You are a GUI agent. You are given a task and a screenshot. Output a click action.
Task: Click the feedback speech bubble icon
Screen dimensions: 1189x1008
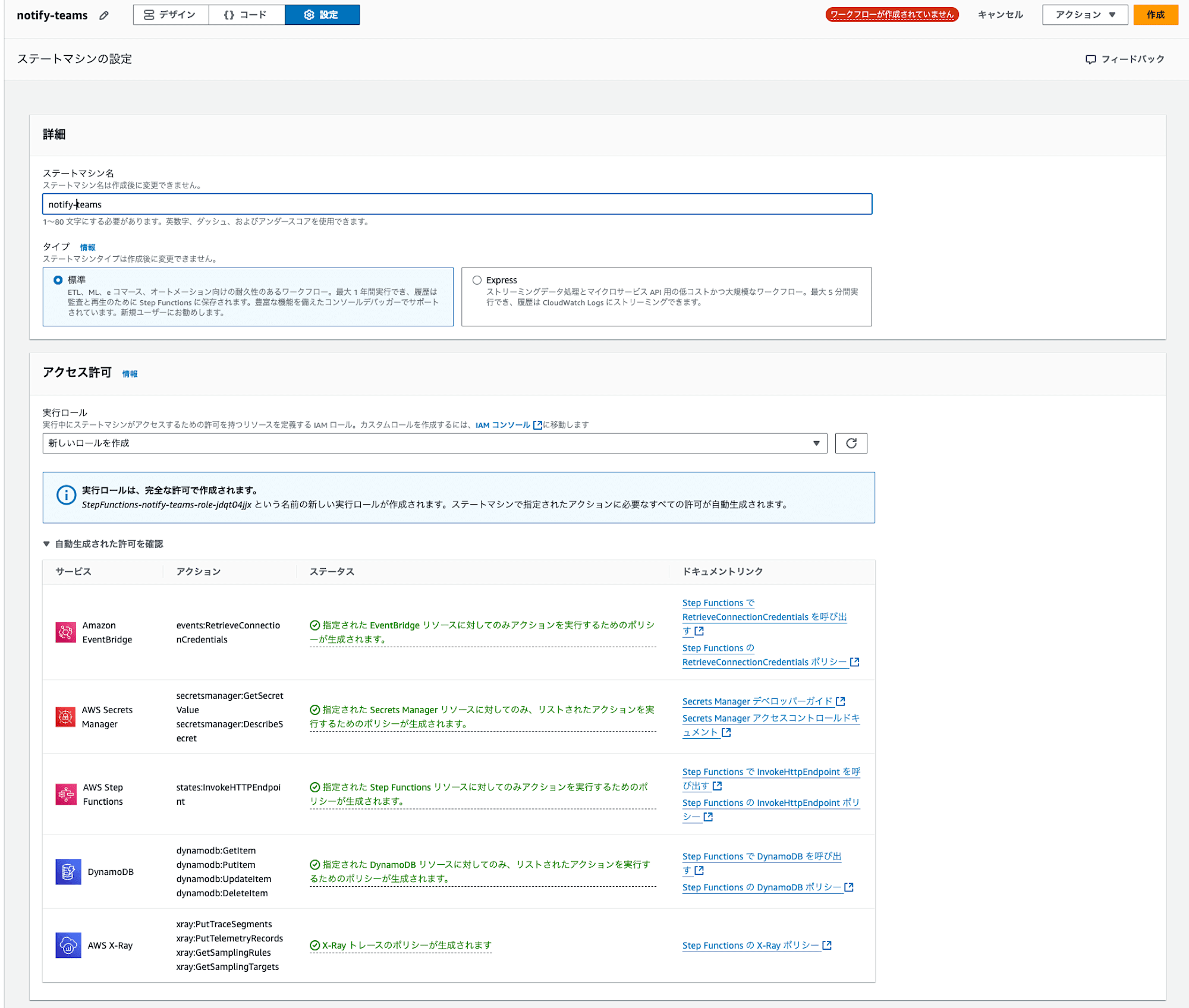1090,59
